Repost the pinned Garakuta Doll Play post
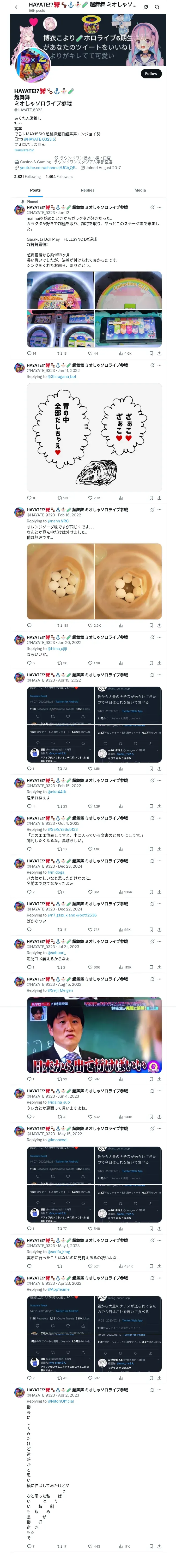Image resolution: width=176 pixels, height=1568 pixels. [62, 353]
